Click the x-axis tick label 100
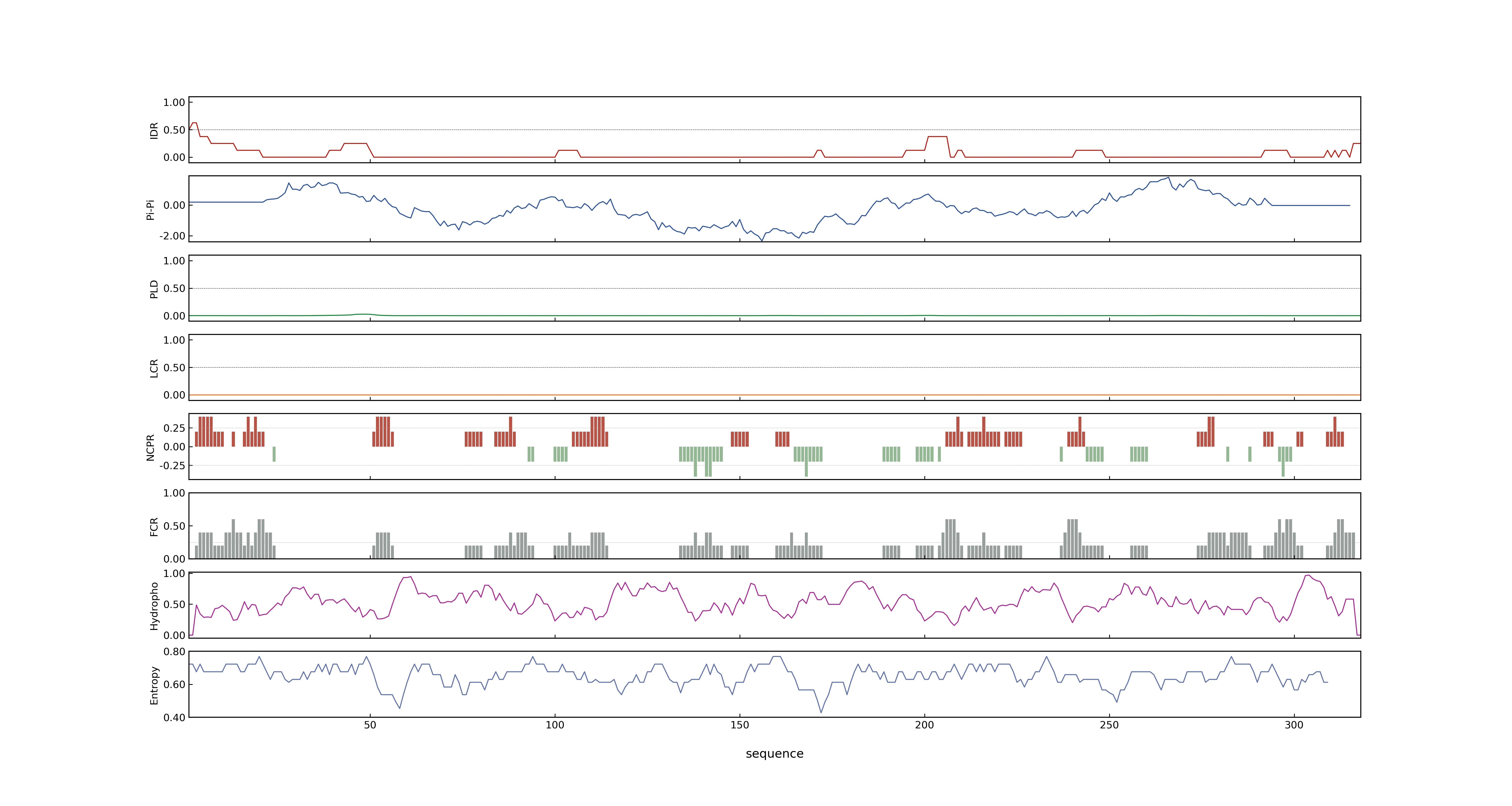Image resolution: width=1512 pixels, height=806 pixels. coord(555,725)
